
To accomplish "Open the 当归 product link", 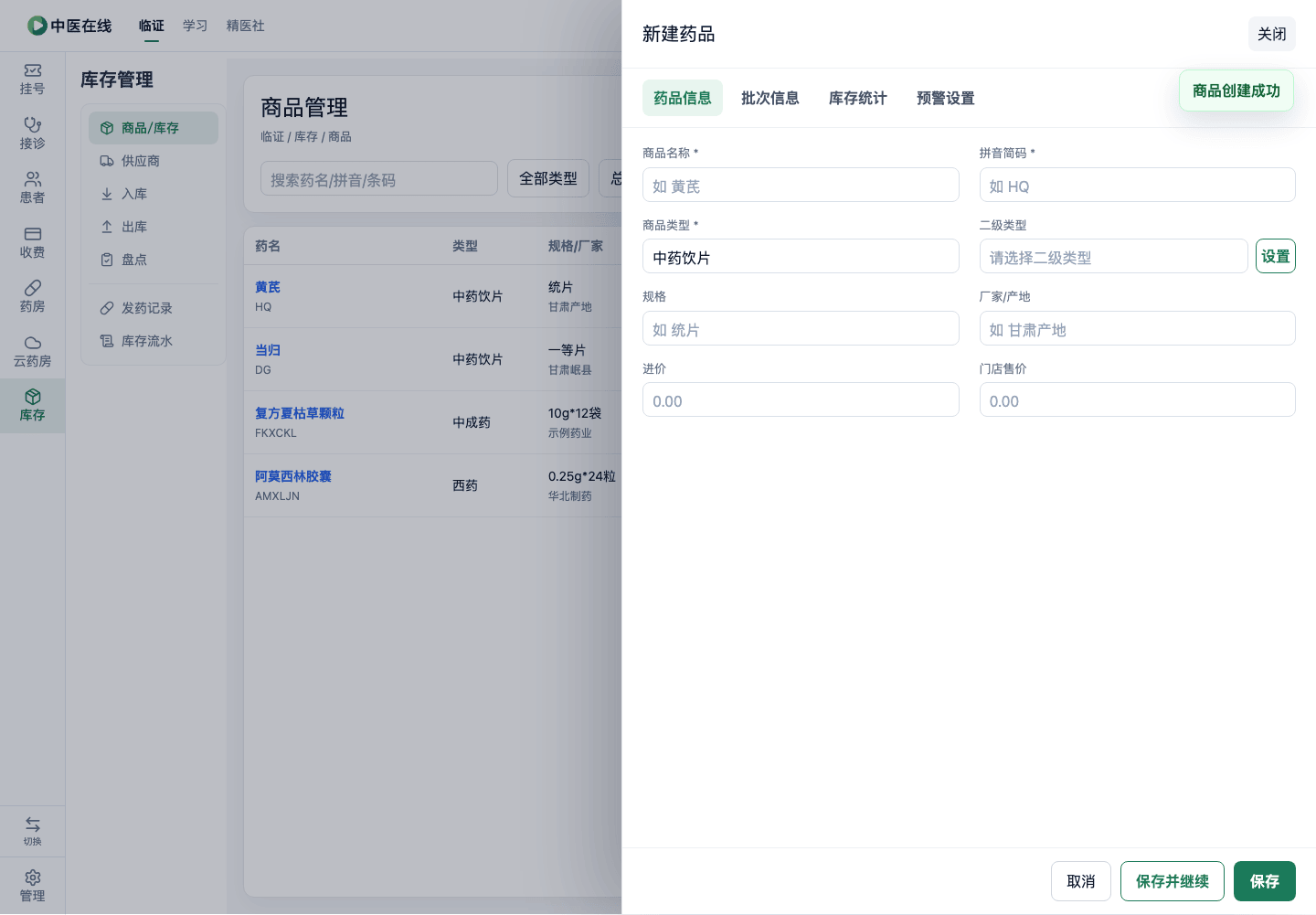I will coord(268,350).
